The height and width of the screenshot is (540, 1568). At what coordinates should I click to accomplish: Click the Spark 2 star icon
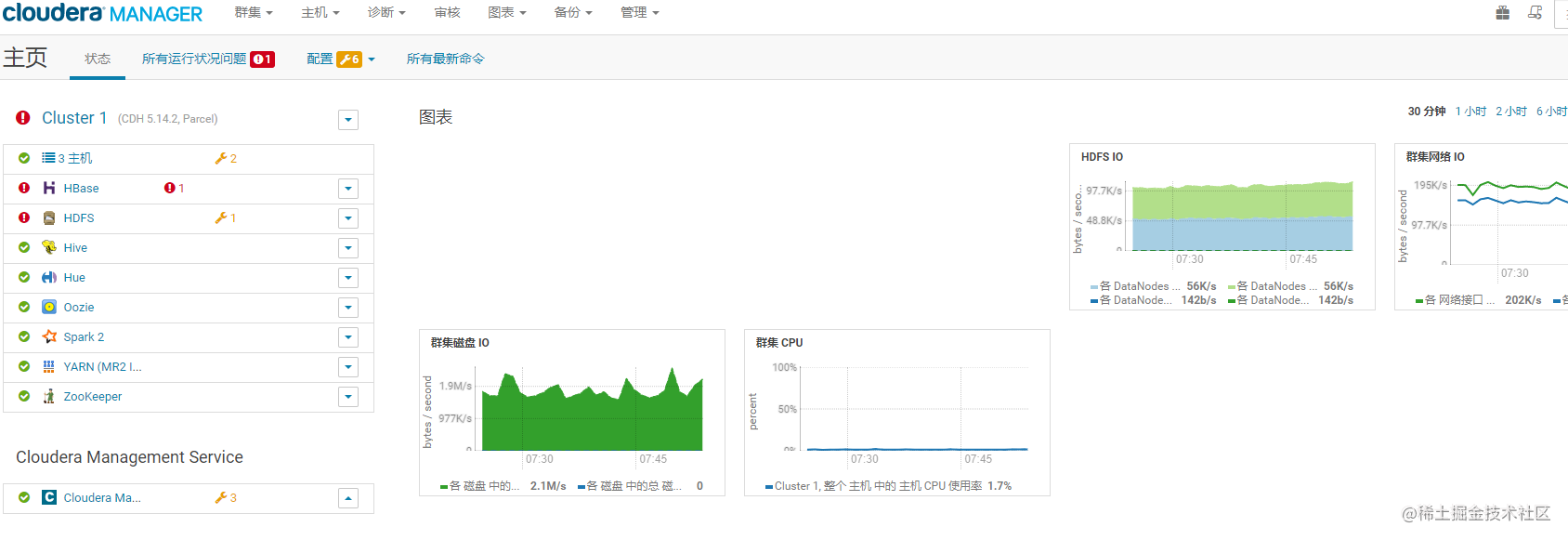pyautogui.click(x=49, y=336)
